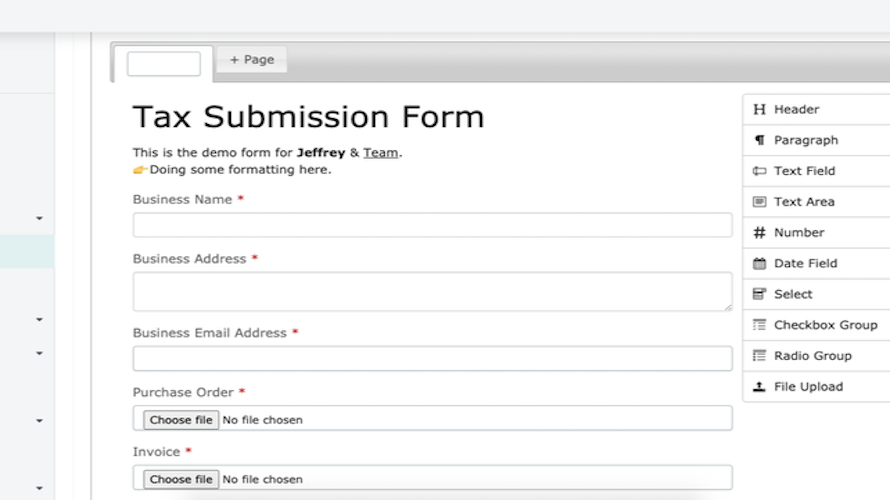Image resolution: width=890 pixels, height=500 pixels.
Task: Add a new page with + Page tab
Action: pos(251,60)
